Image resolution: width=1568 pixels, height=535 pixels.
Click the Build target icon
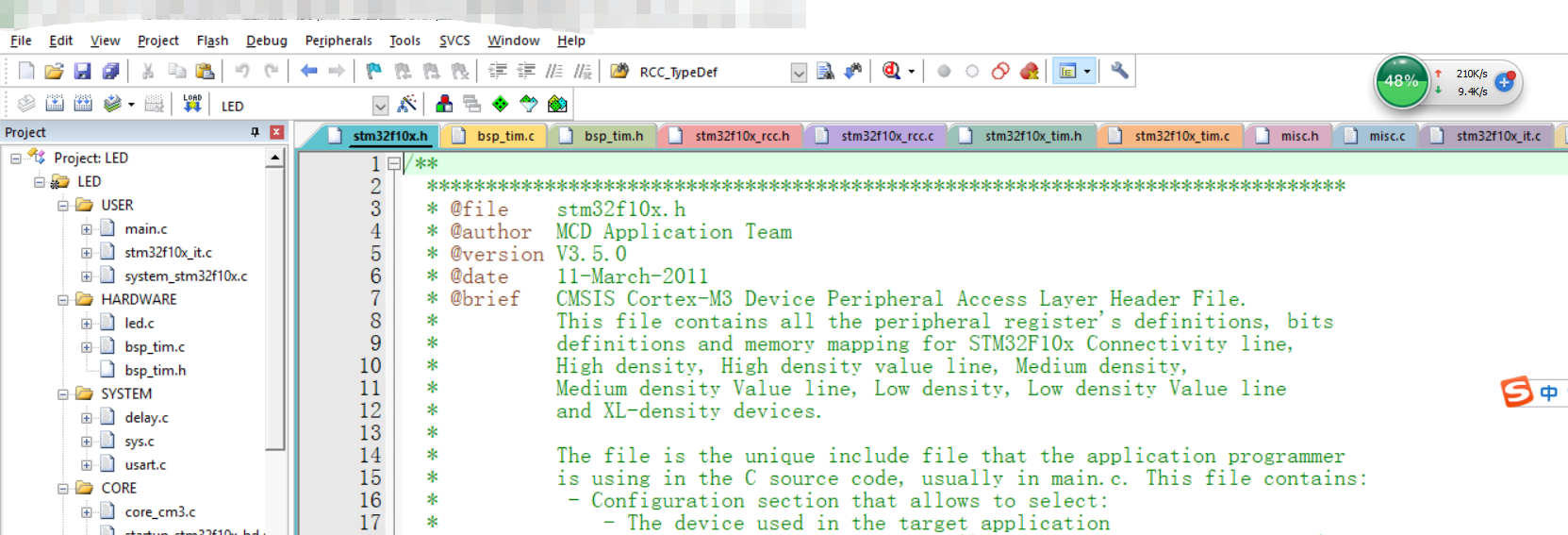point(55,104)
